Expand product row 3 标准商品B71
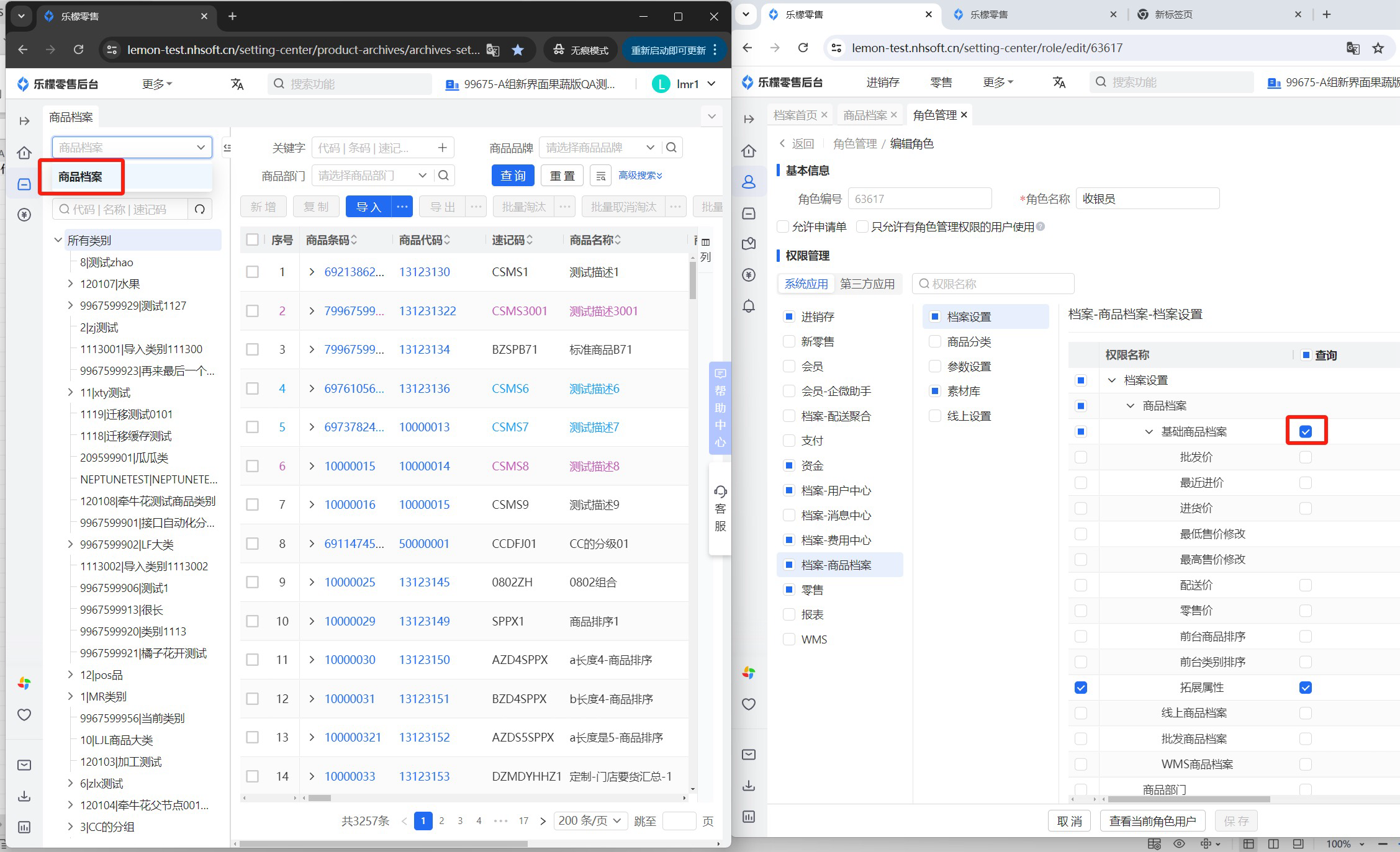1400x852 pixels. [312, 349]
